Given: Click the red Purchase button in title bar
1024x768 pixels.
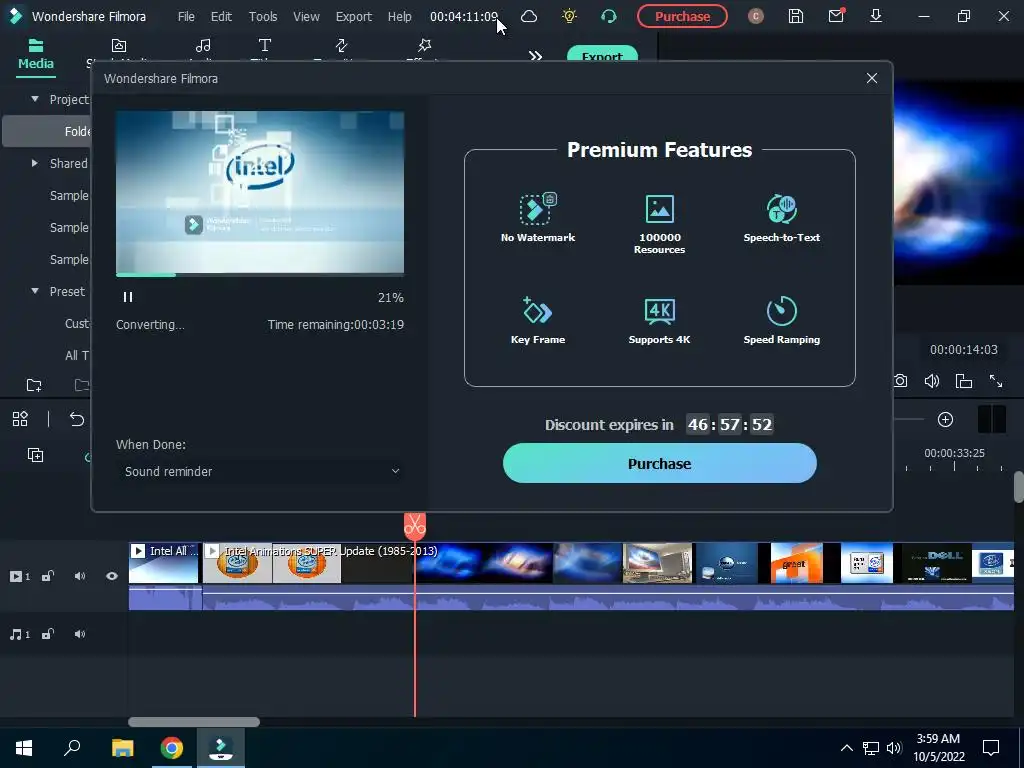Looking at the screenshot, I should 682,16.
